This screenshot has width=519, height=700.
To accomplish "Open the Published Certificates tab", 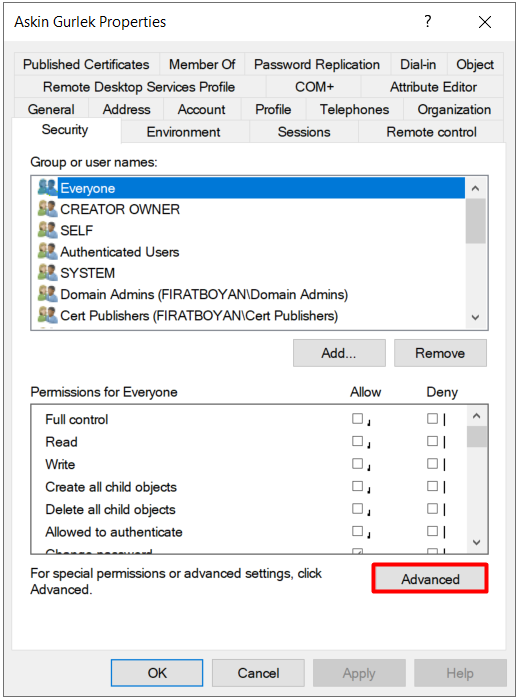I will click(86, 64).
